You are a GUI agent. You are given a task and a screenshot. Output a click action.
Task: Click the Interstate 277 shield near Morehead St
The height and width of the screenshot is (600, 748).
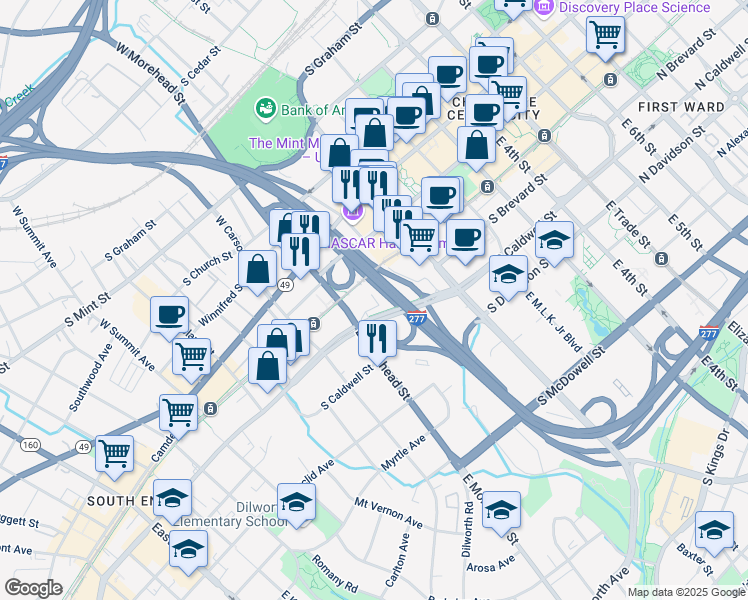(x=417, y=318)
